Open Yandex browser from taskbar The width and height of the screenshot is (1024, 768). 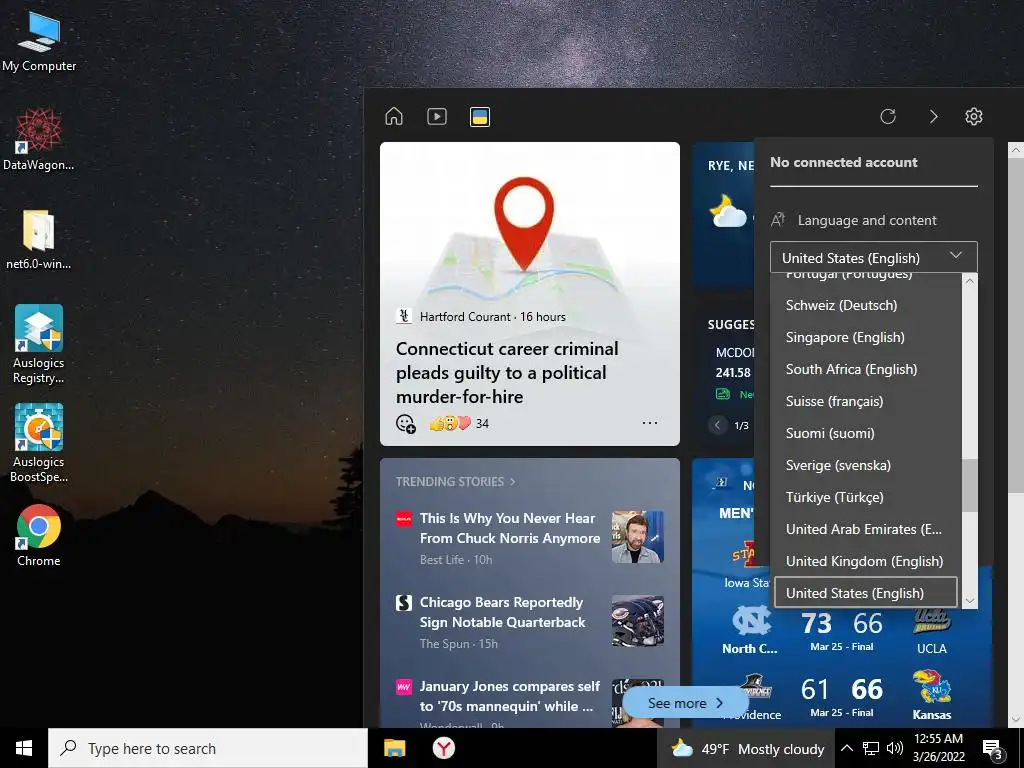tap(444, 748)
